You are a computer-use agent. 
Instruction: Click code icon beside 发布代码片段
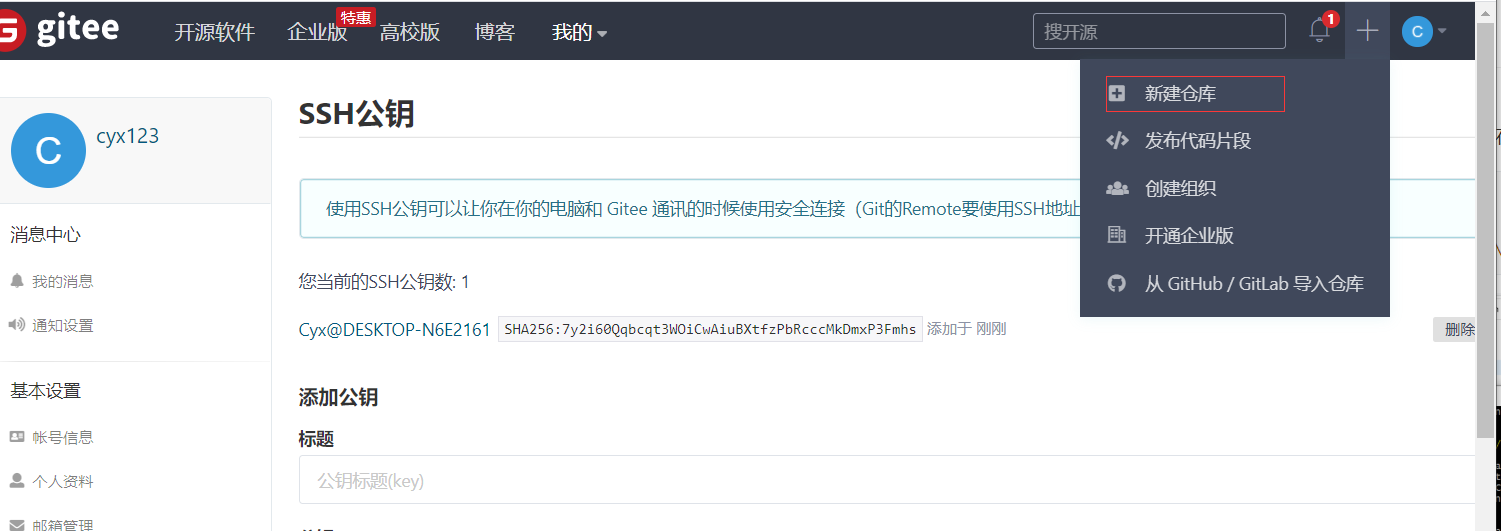(1117, 141)
